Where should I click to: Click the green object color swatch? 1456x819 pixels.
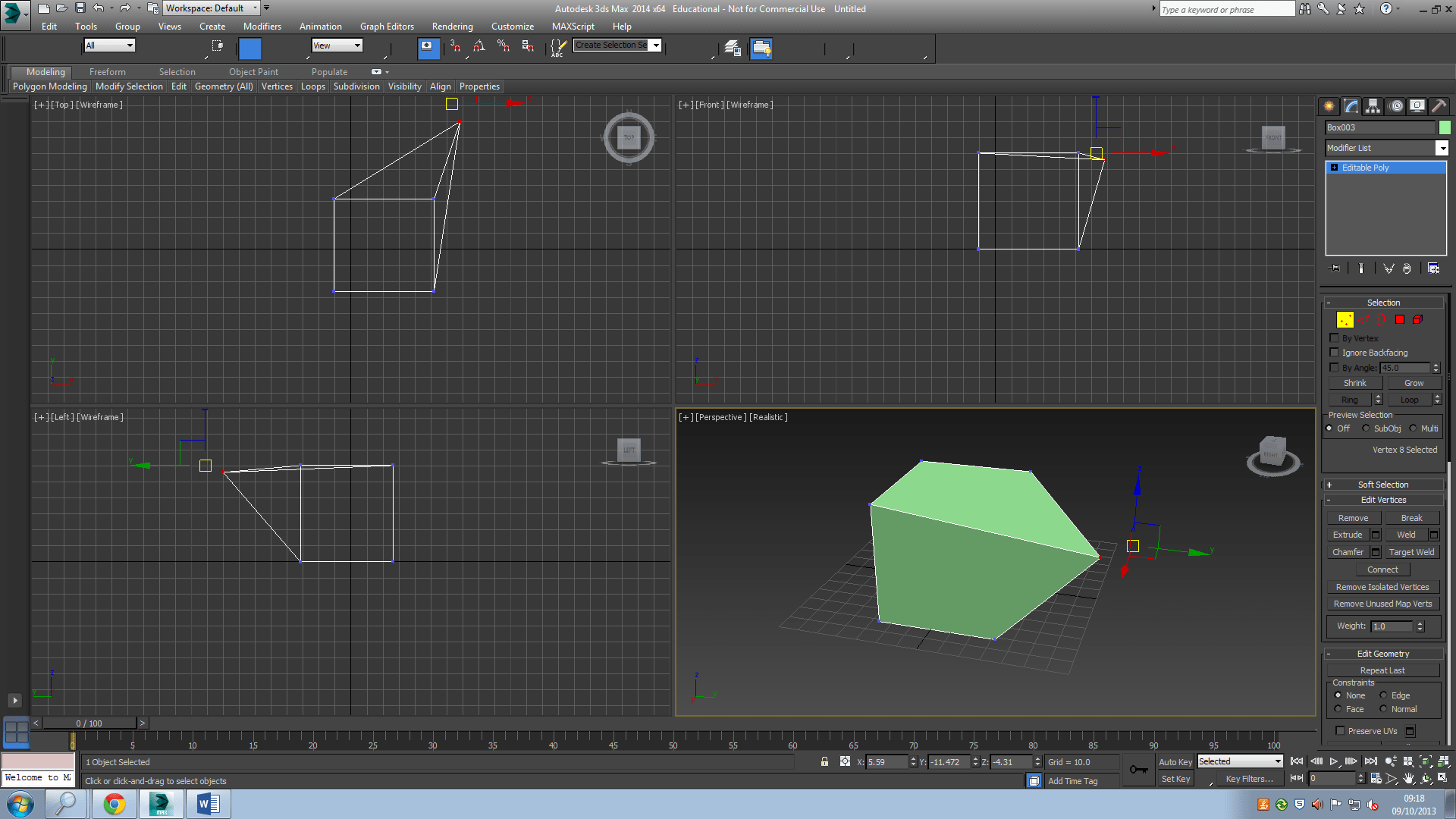(x=1445, y=127)
